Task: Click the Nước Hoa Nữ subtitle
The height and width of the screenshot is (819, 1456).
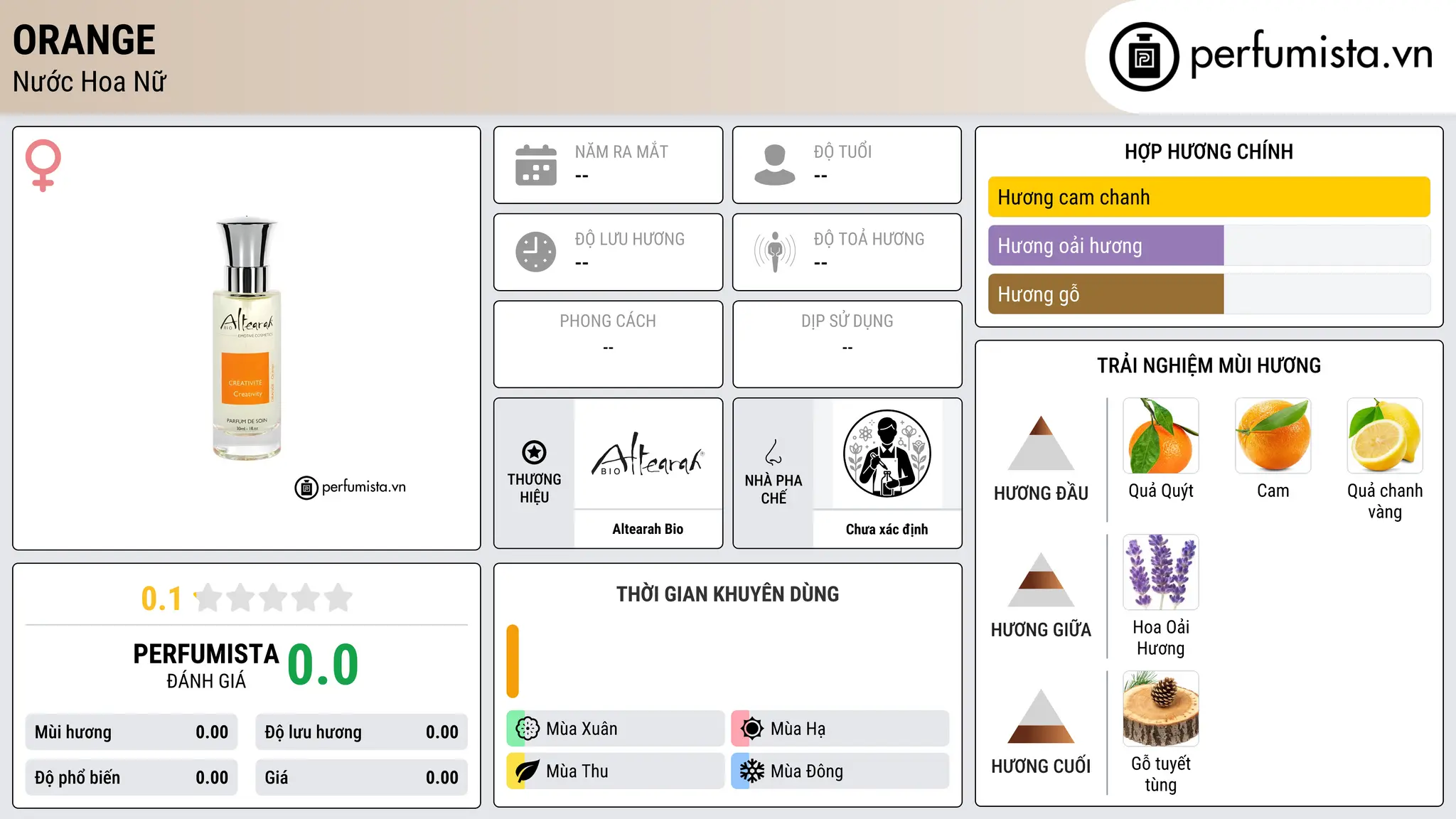Action: (90, 82)
